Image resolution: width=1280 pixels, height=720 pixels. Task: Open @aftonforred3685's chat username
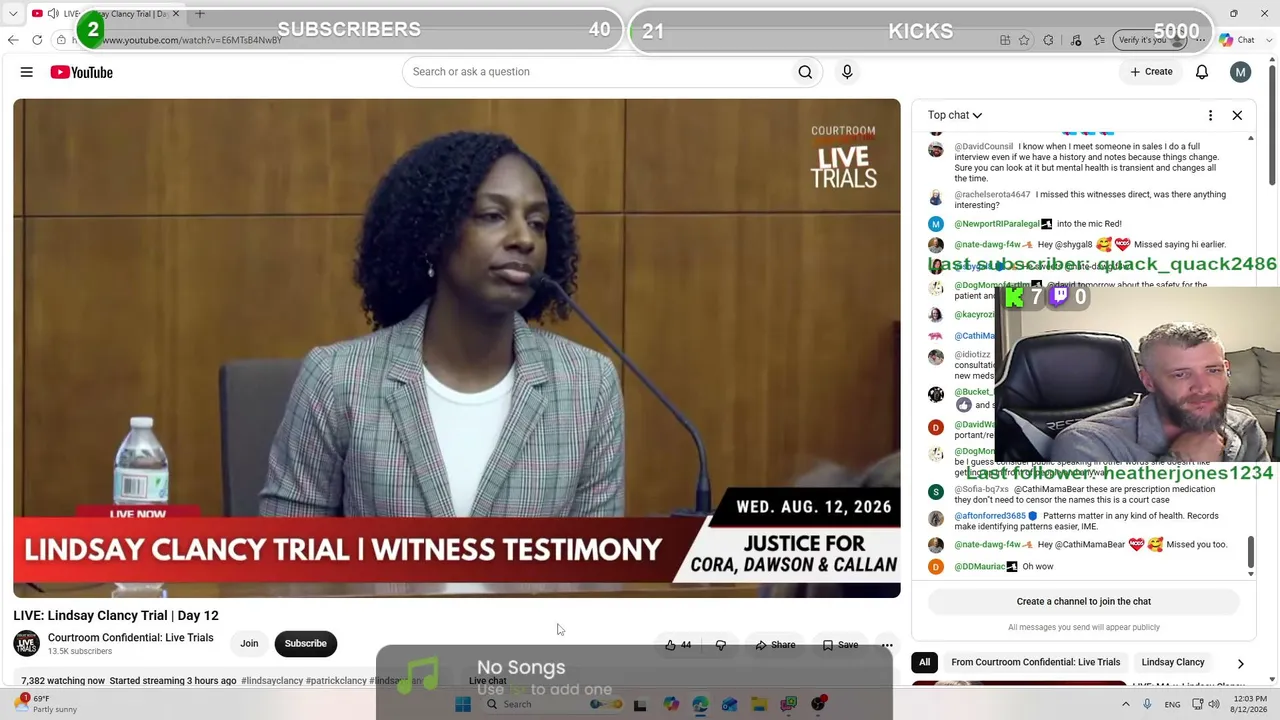tap(990, 516)
